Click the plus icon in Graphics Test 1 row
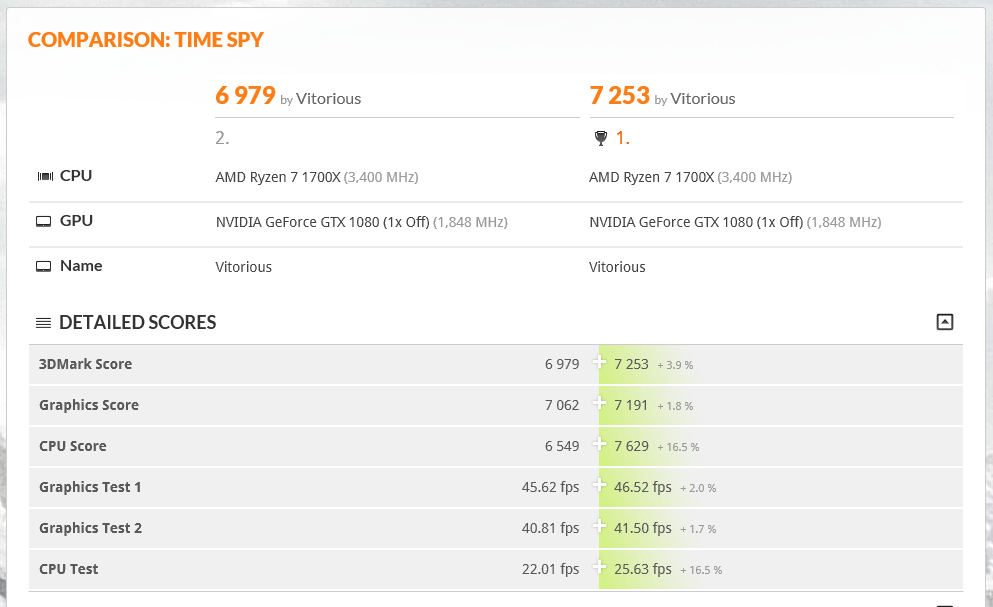Screen dimensions: 993x607 599,485
